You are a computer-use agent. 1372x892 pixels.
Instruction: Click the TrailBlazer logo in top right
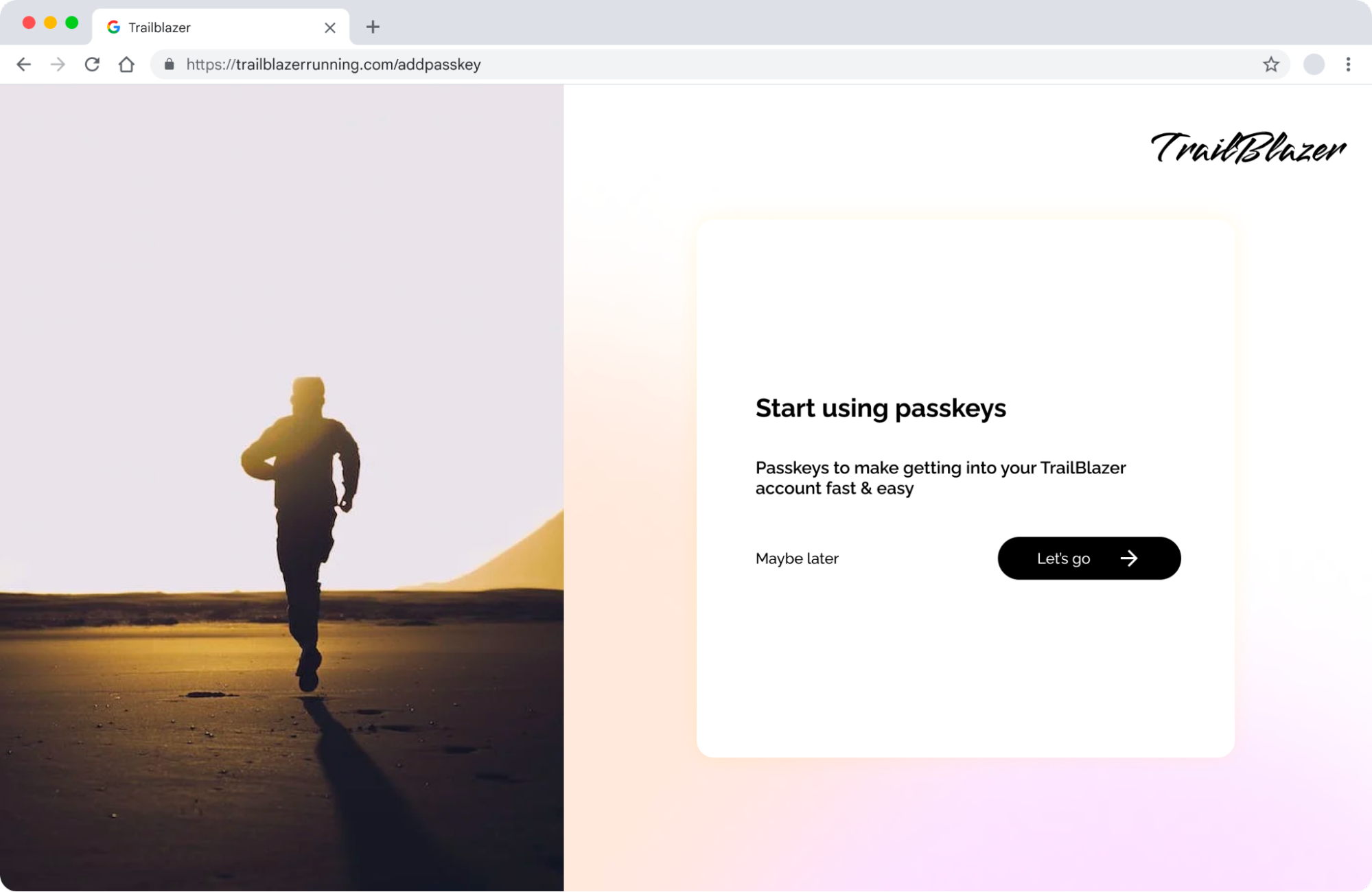[x=1248, y=149]
